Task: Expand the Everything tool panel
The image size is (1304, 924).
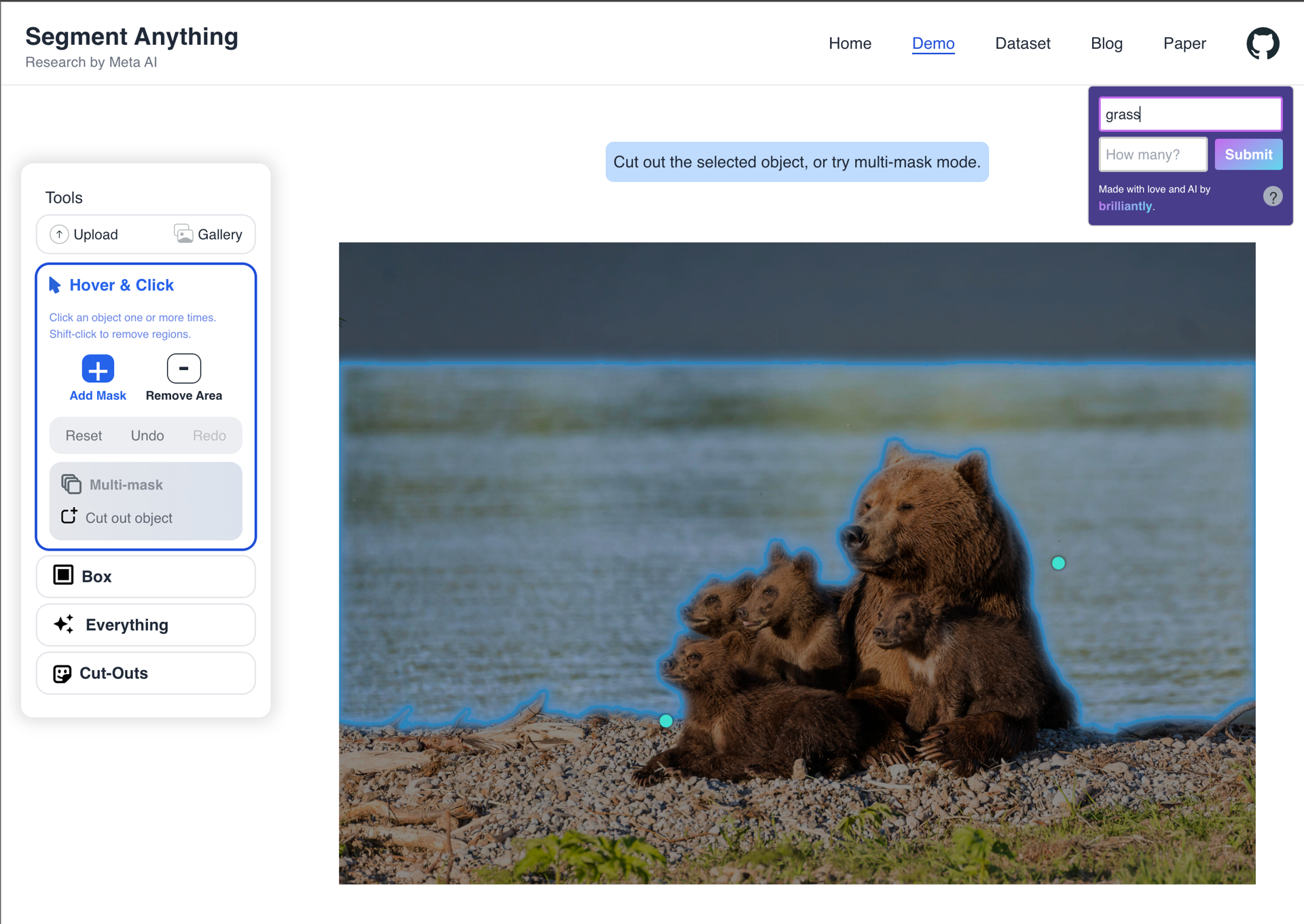Action: point(146,625)
